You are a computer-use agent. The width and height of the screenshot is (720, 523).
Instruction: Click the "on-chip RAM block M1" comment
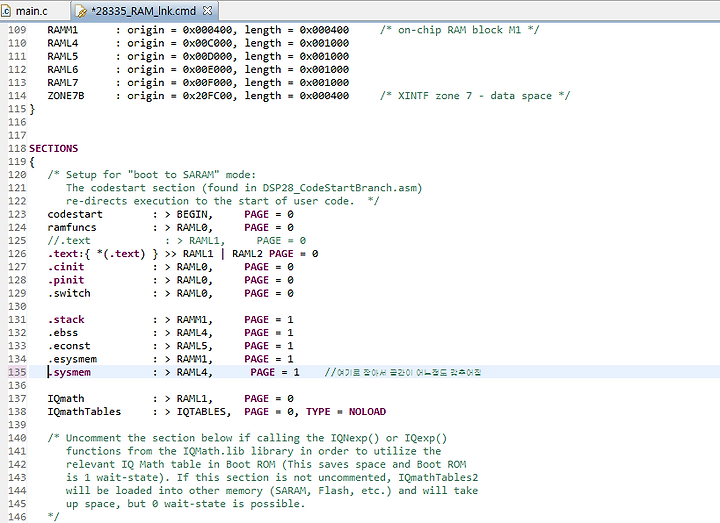460,30
